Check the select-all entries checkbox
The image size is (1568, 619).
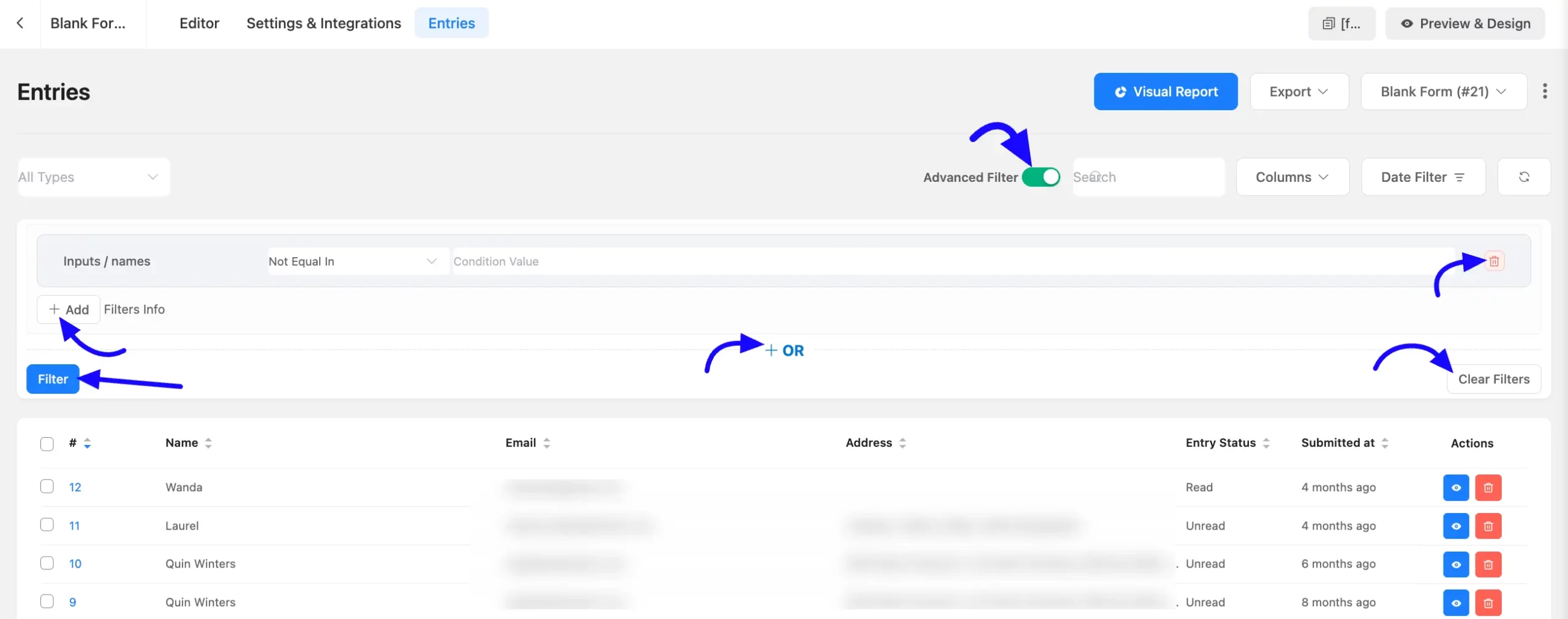tap(47, 444)
